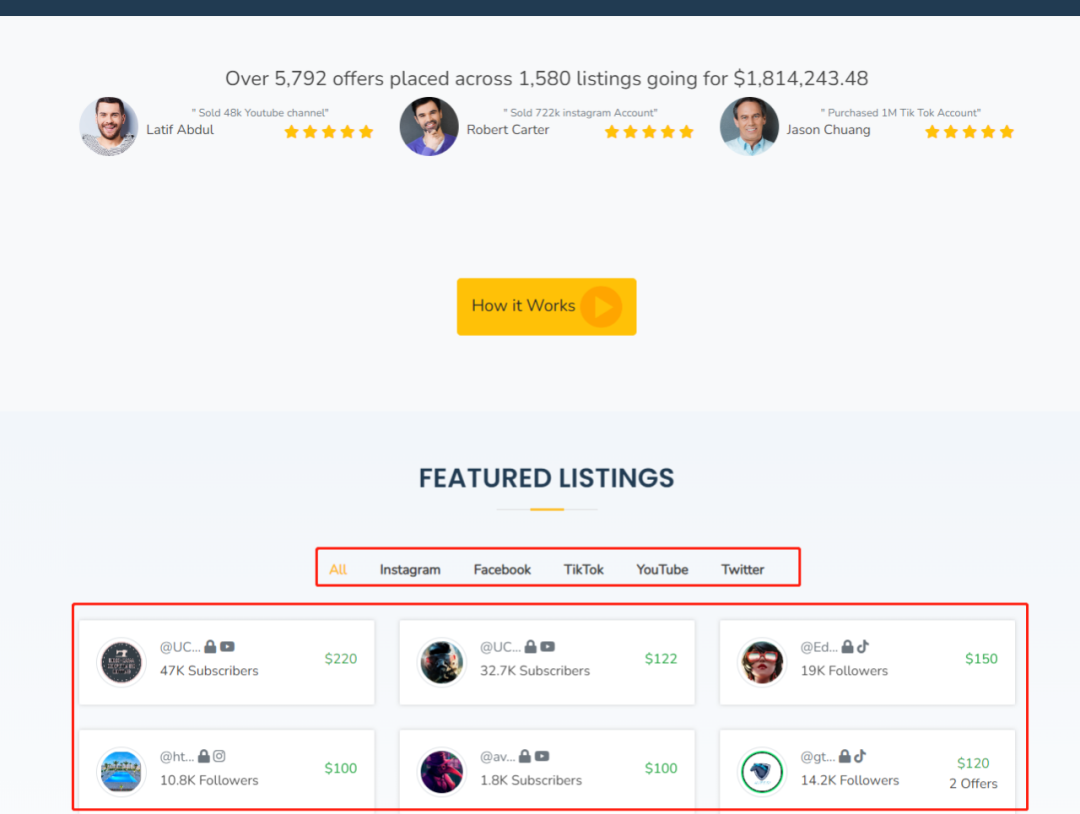
Task: Click lock icon on the 14.2K Followers listing
Action: pyautogui.click(x=845, y=757)
